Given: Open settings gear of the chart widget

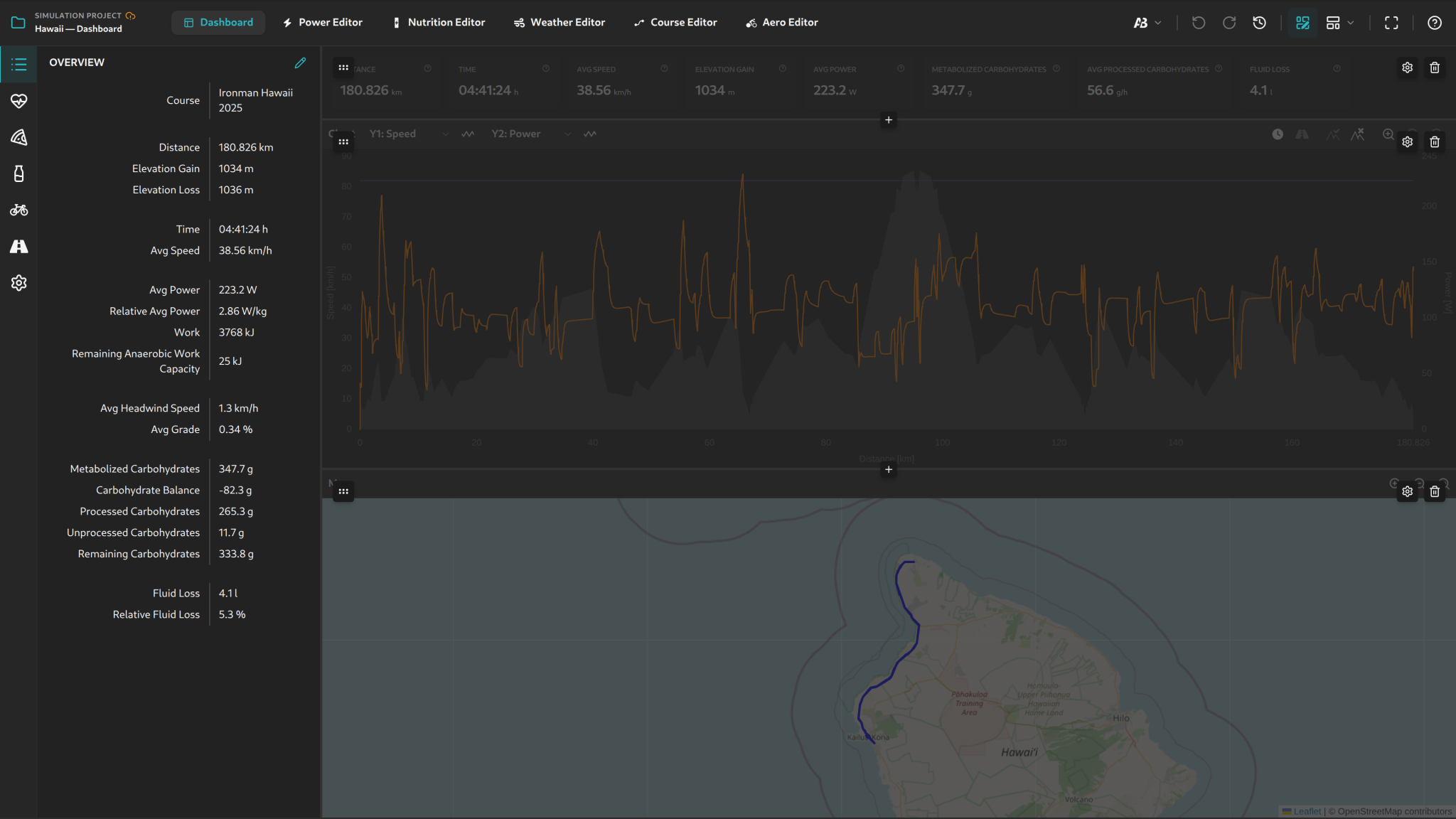Looking at the screenshot, I should tap(1407, 142).
